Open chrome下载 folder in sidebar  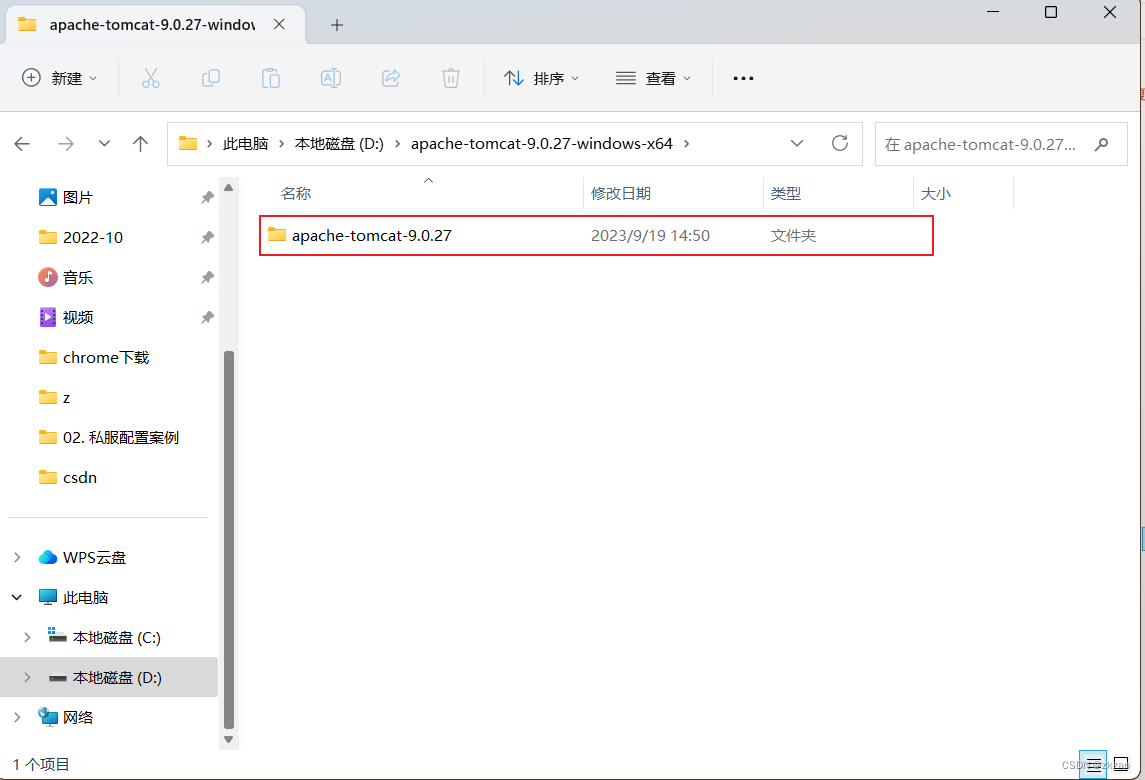pyautogui.click(x=106, y=357)
